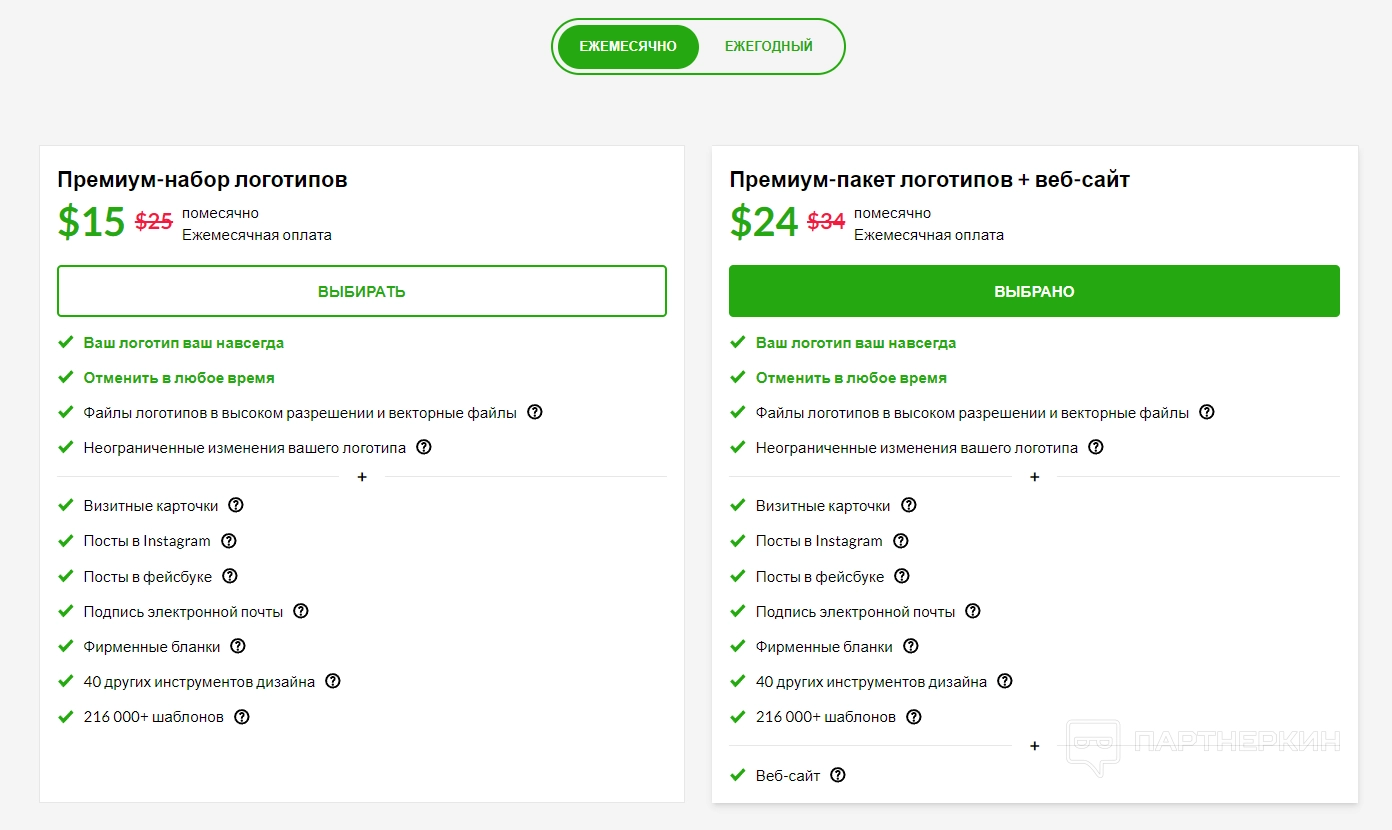Select Ежемесячно billing option
The image size is (1392, 830).
point(628,47)
